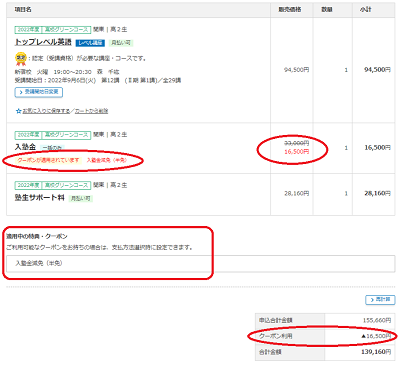Click the 受講開始日：2022年9月6日(火) line
398x365 pixels.
[98, 80]
